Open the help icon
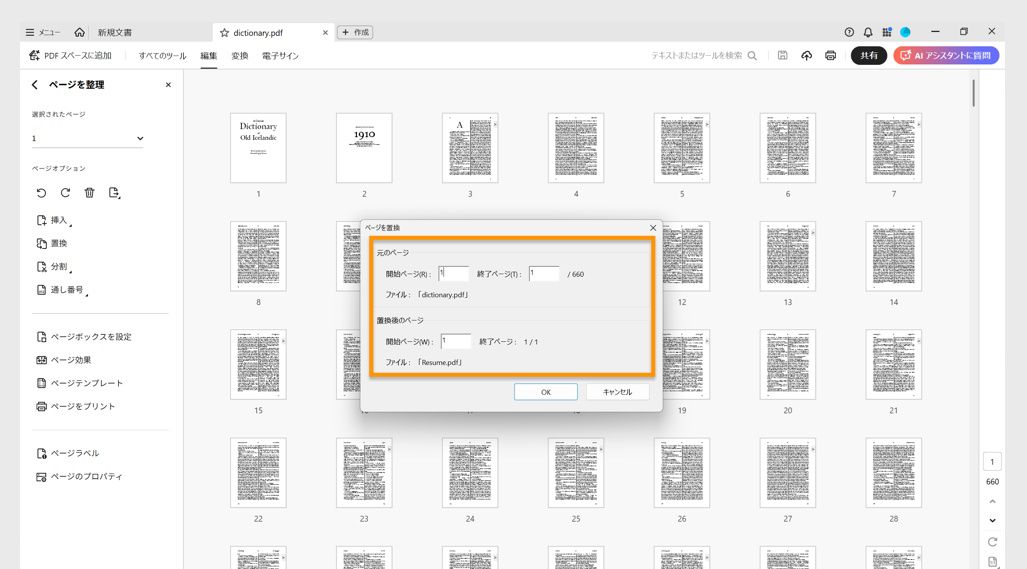Screen dimensions: 1027x569 click(x=849, y=32)
